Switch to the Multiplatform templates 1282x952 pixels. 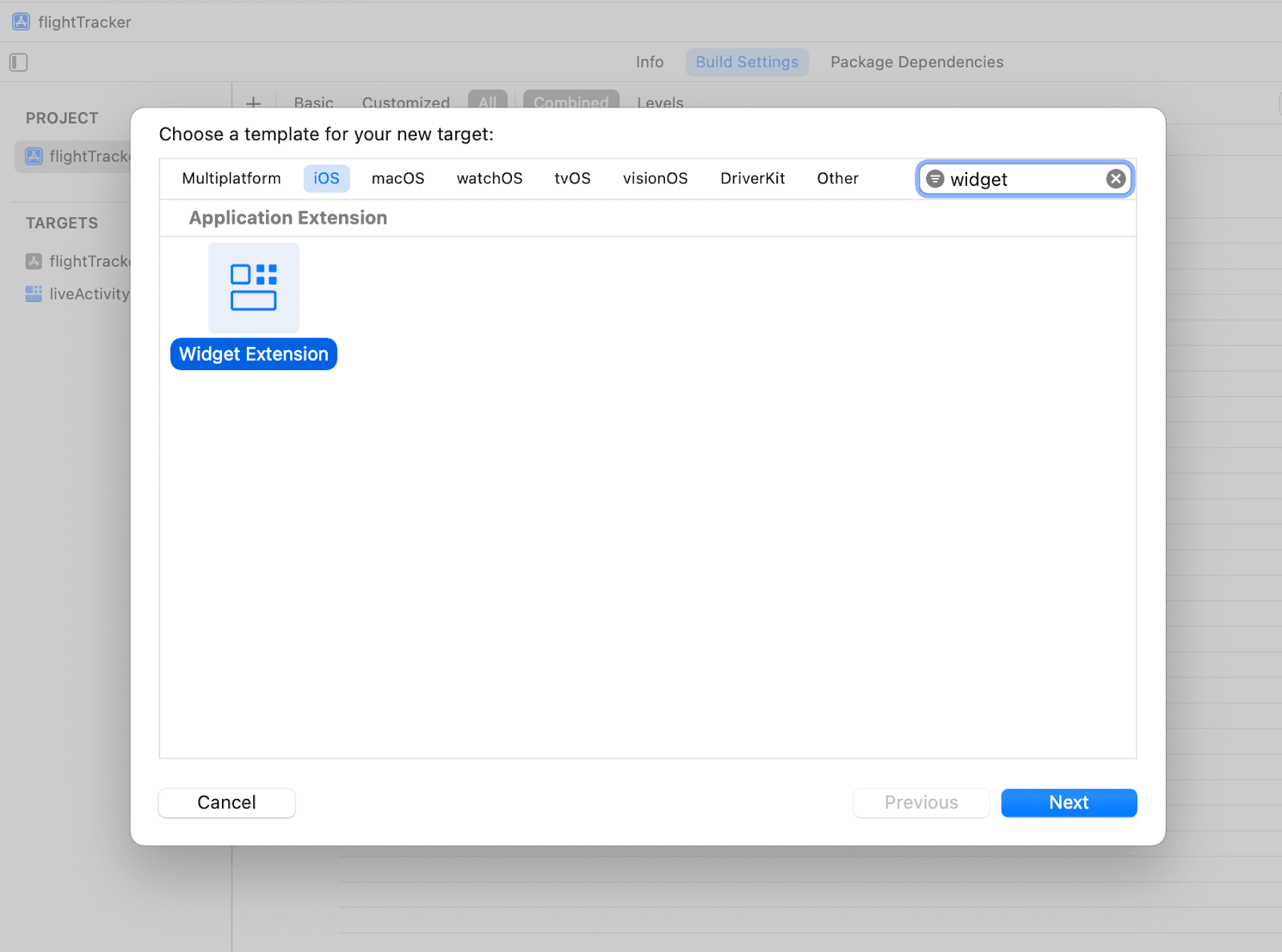click(x=231, y=178)
